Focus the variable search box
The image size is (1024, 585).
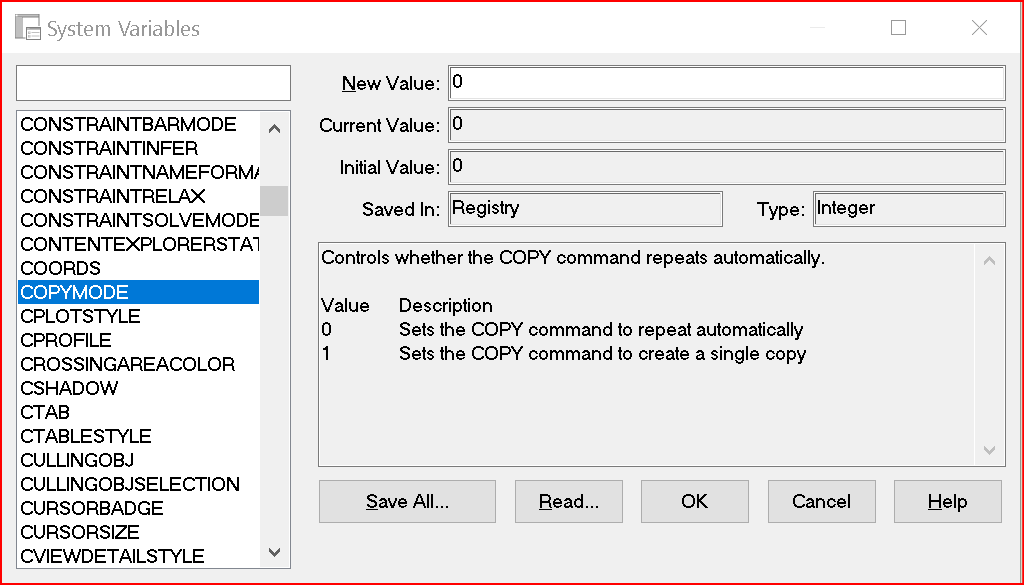[153, 83]
